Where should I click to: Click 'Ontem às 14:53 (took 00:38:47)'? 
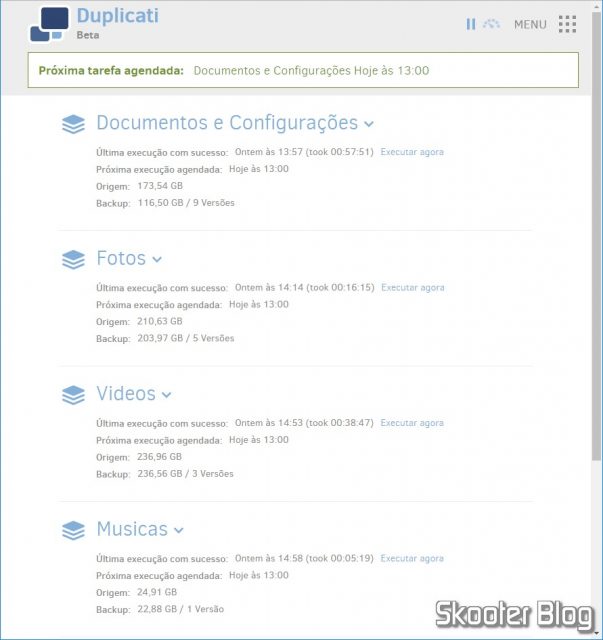pyautogui.click(x=304, y=423)
